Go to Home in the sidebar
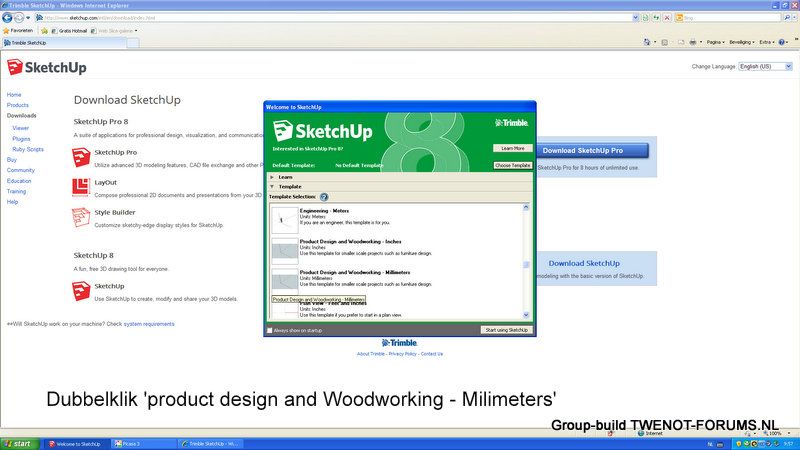 [14, 95]
